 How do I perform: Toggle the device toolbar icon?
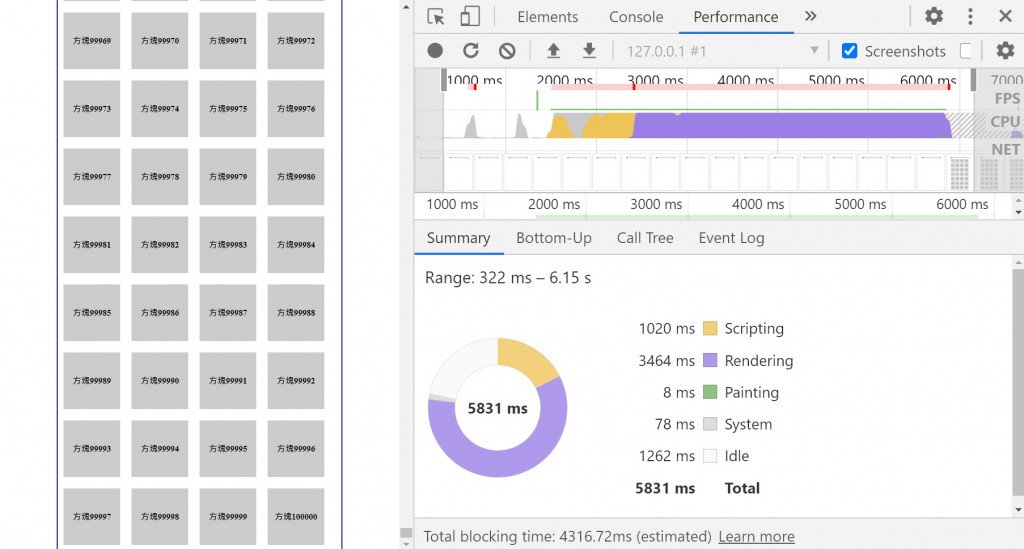[470, 16]
